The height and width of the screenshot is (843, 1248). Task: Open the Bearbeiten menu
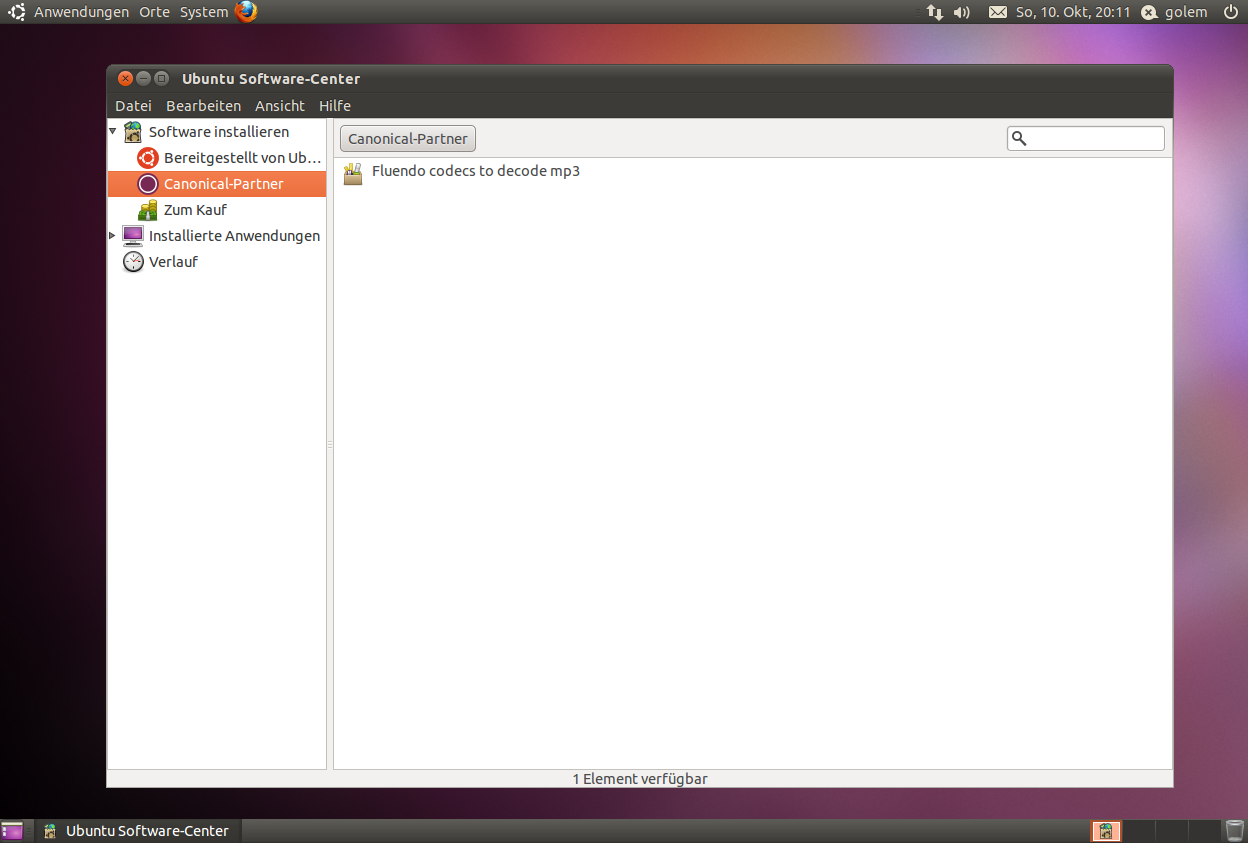pyautogui.click(x=203, y=106)
